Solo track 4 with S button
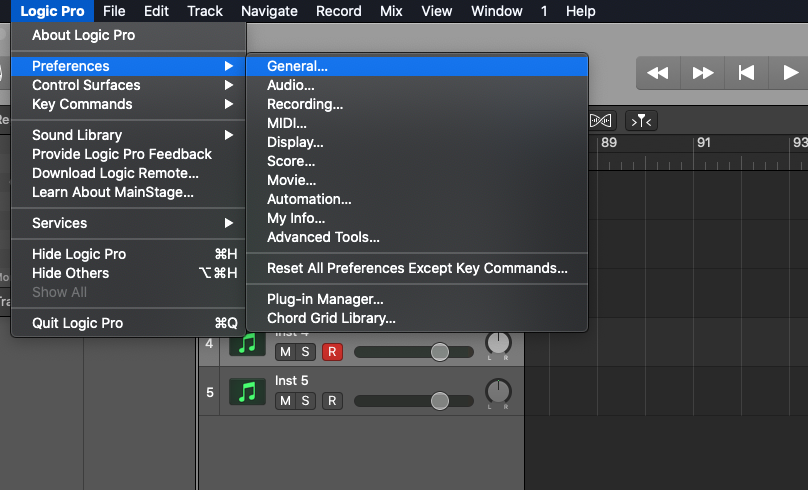This screenshot has width=808, height=490. click(x=306, y=352)
